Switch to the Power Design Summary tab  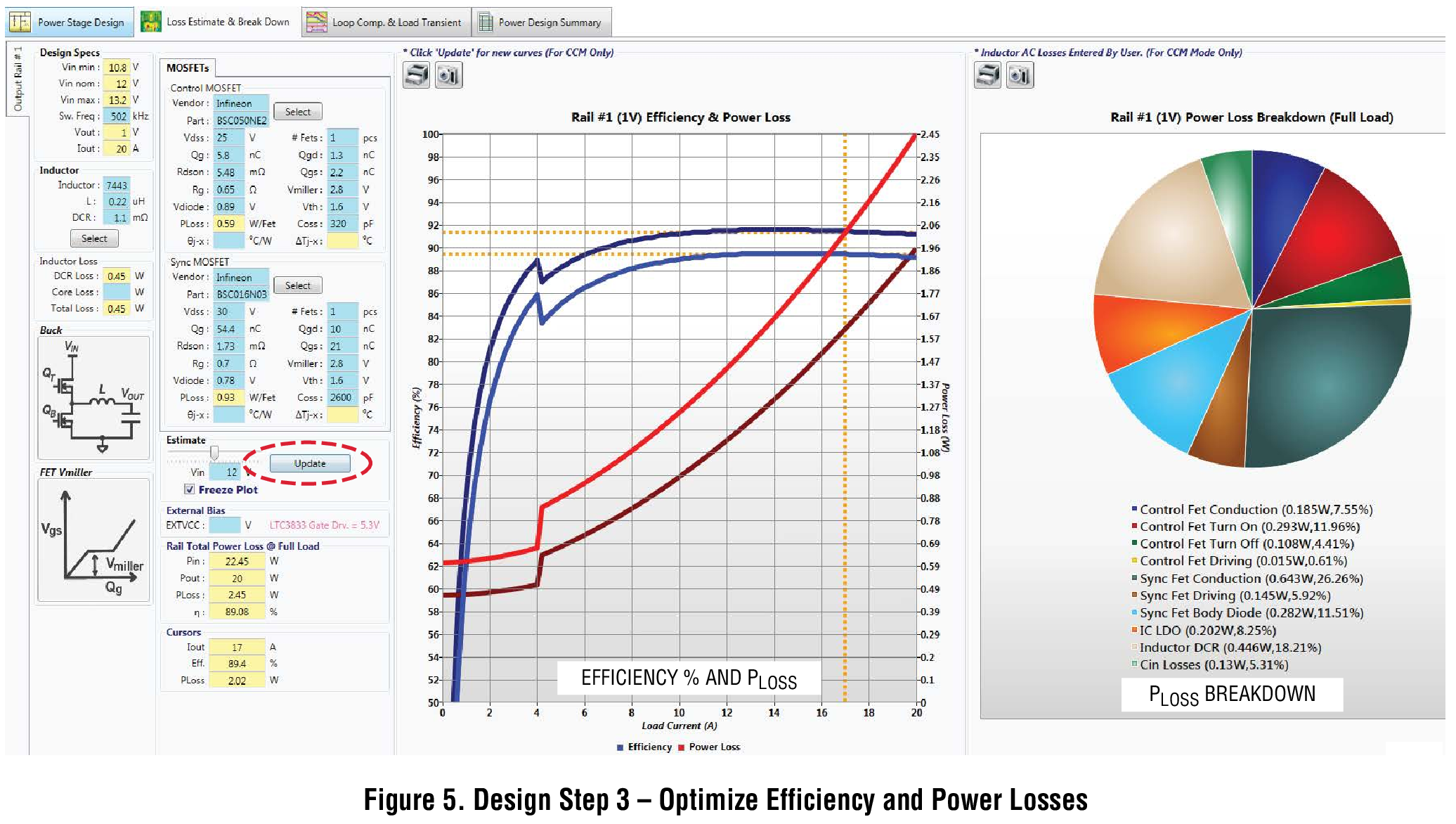[542, 22]
